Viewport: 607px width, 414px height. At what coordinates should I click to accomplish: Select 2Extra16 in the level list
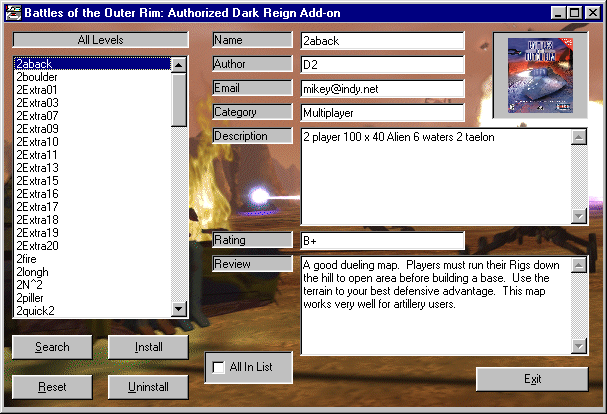click(93, 194)
